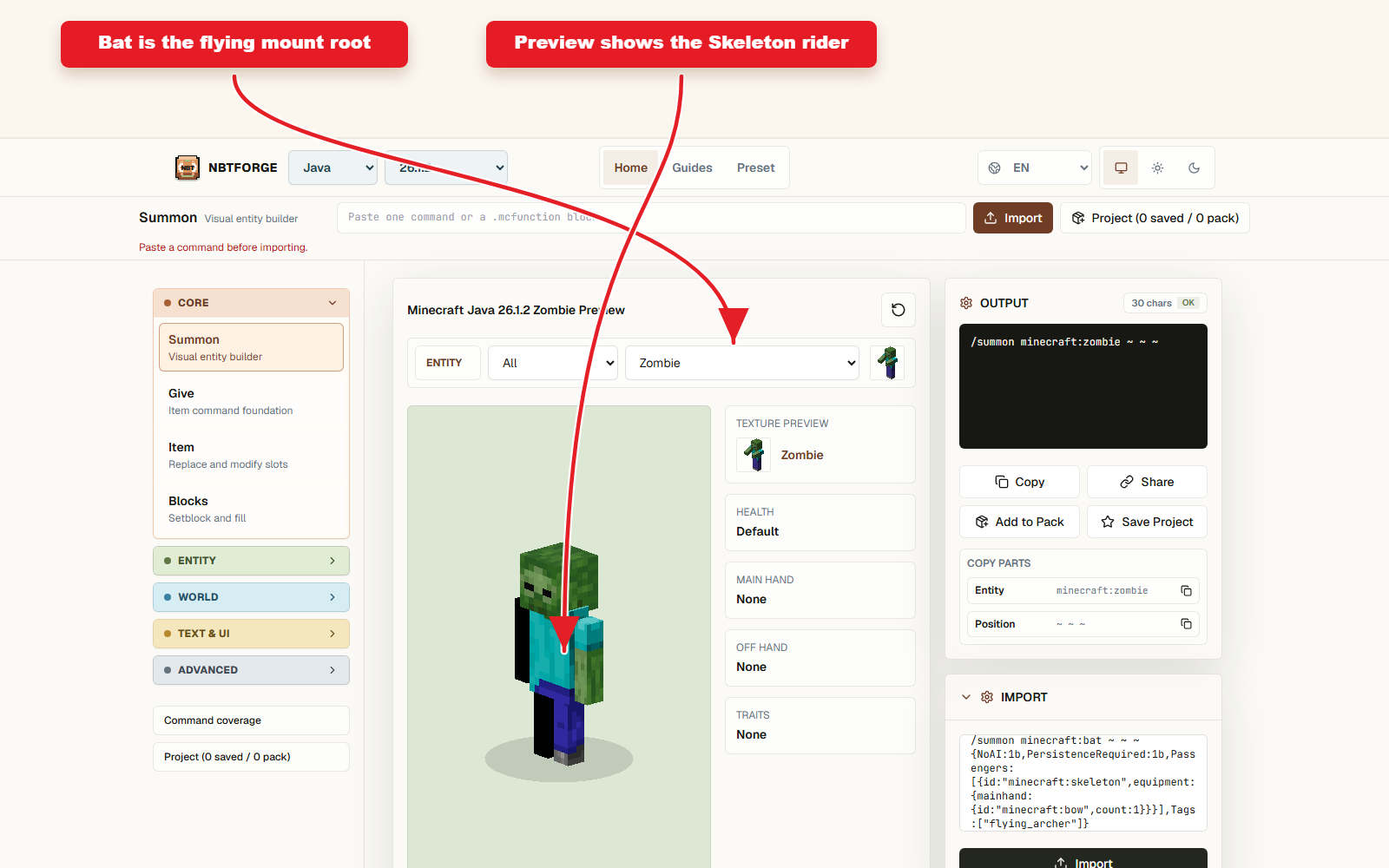Collapse the CORE section

(x=251, y=303)
